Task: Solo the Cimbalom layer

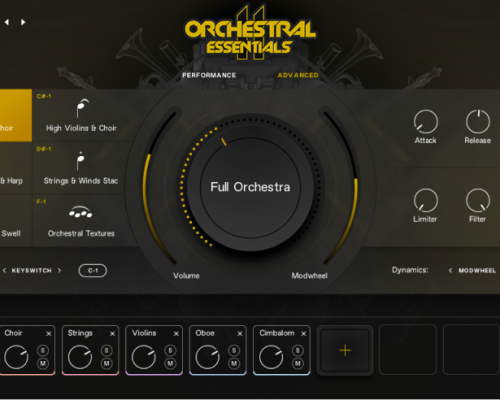Action: click(298, 350)
